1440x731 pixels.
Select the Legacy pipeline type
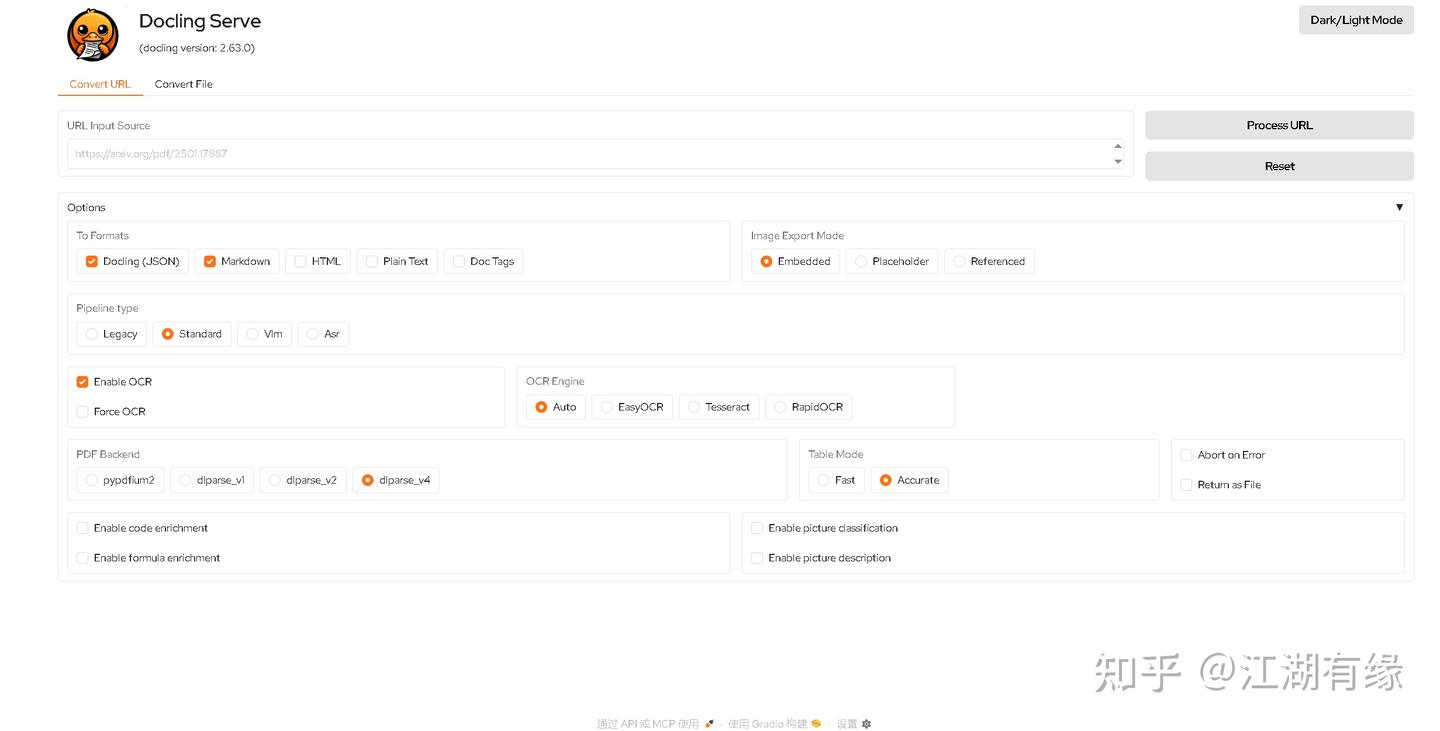(x=92, y=334)
